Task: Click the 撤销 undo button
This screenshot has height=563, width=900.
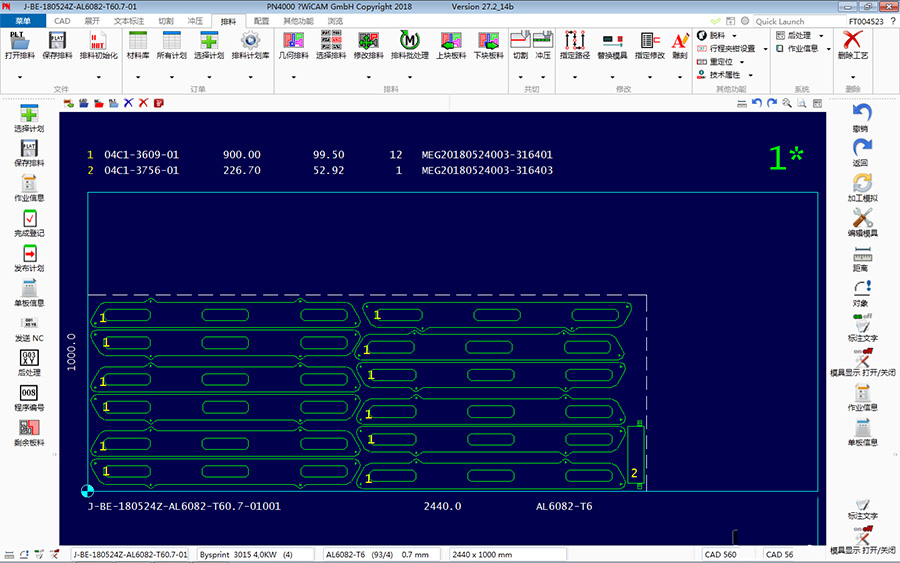Action: [861, 114]
